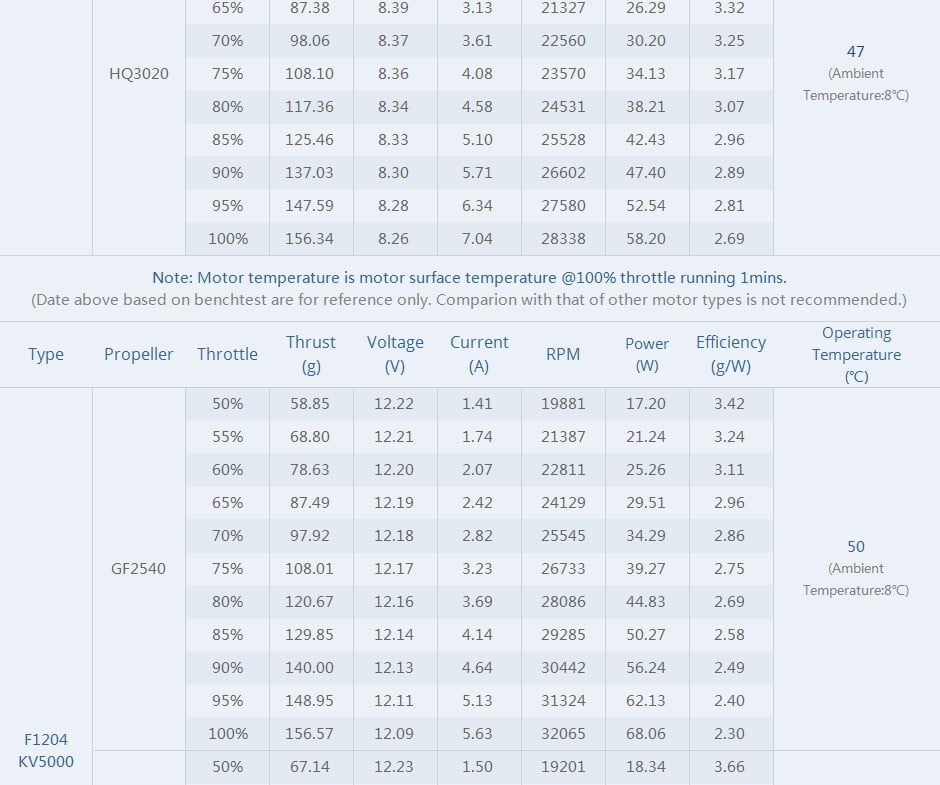Screen dimensions: 940x785
Task: Click the Power (W) column header
Action: point(647,354)
